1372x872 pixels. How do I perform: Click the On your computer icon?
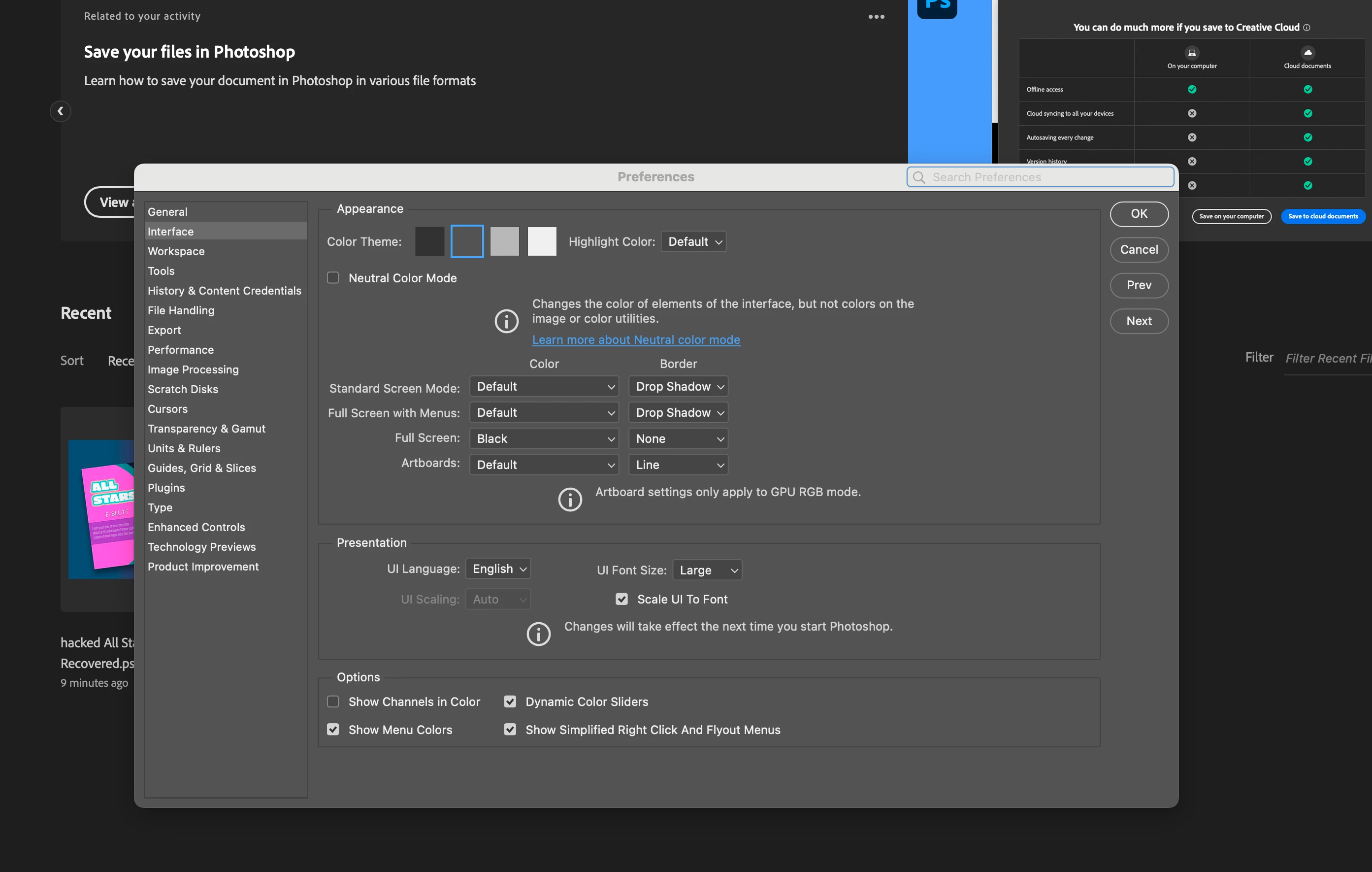pos(1191,52)
